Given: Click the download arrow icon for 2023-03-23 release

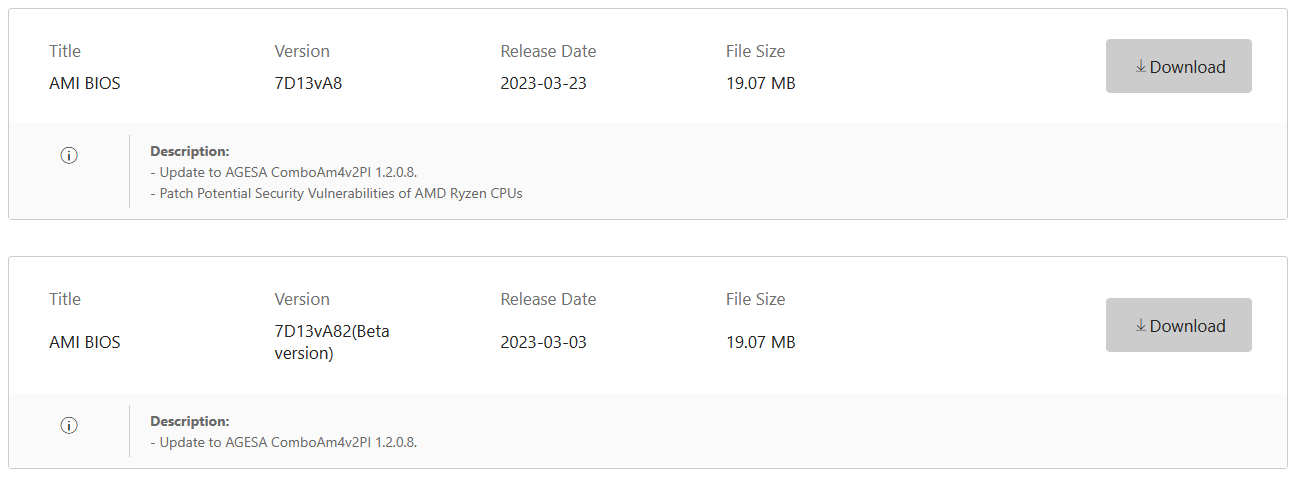Looking at the screenshot, I should pos(1140,66).
